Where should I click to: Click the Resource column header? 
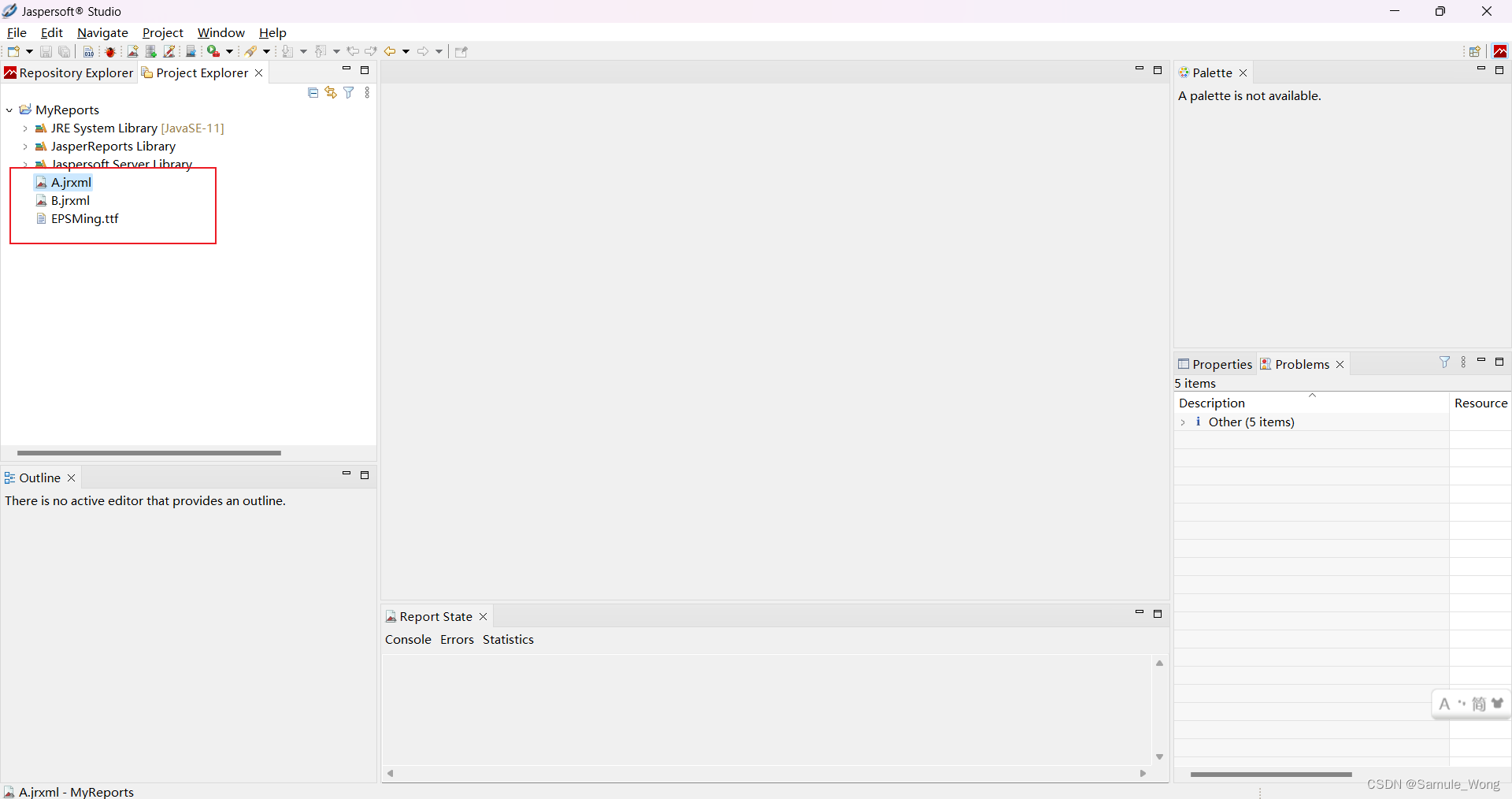pos(1480,403)
